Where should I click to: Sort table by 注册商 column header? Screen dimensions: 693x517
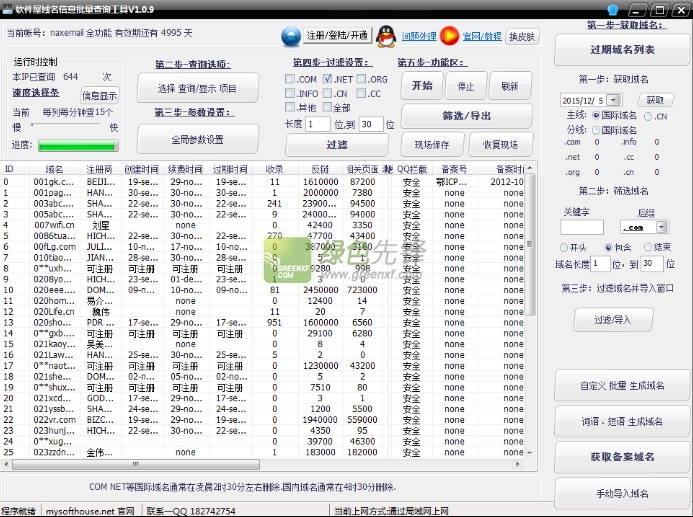pyautogui.click(x=100, y=169)
